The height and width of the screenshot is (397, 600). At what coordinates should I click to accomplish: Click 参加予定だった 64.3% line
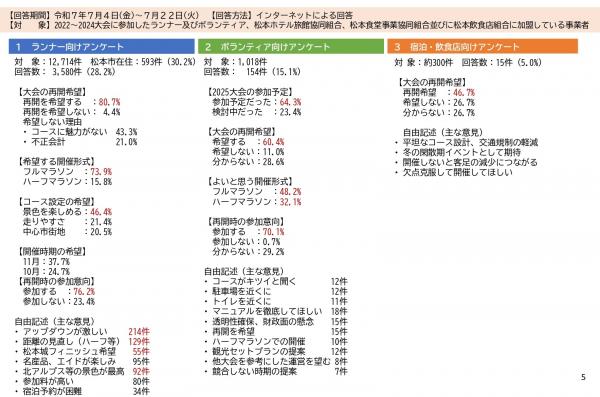pos(257,102)
